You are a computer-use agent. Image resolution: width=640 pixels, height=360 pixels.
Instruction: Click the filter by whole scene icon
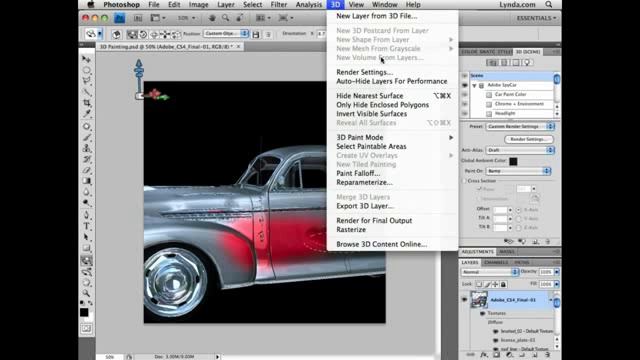point(492,62)
